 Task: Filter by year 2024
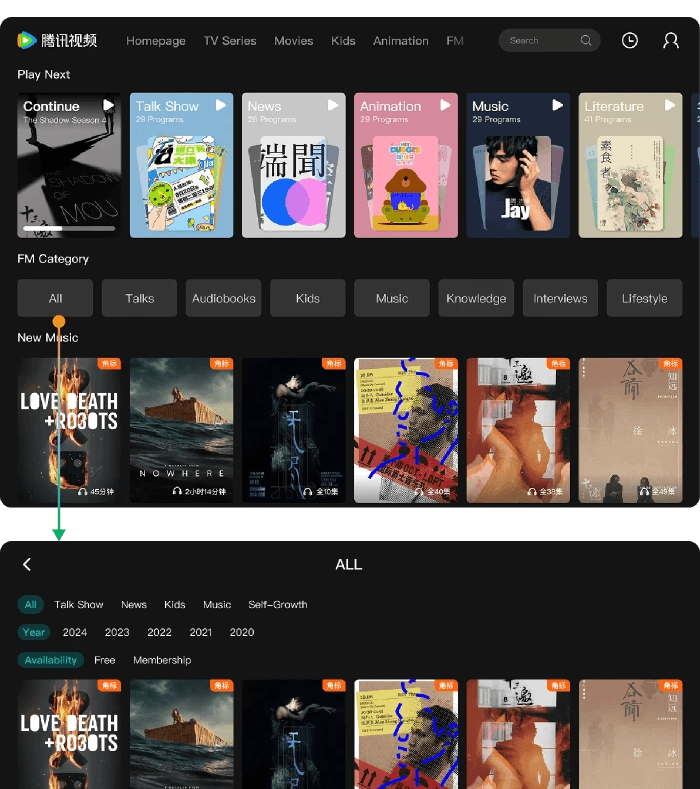74,632
